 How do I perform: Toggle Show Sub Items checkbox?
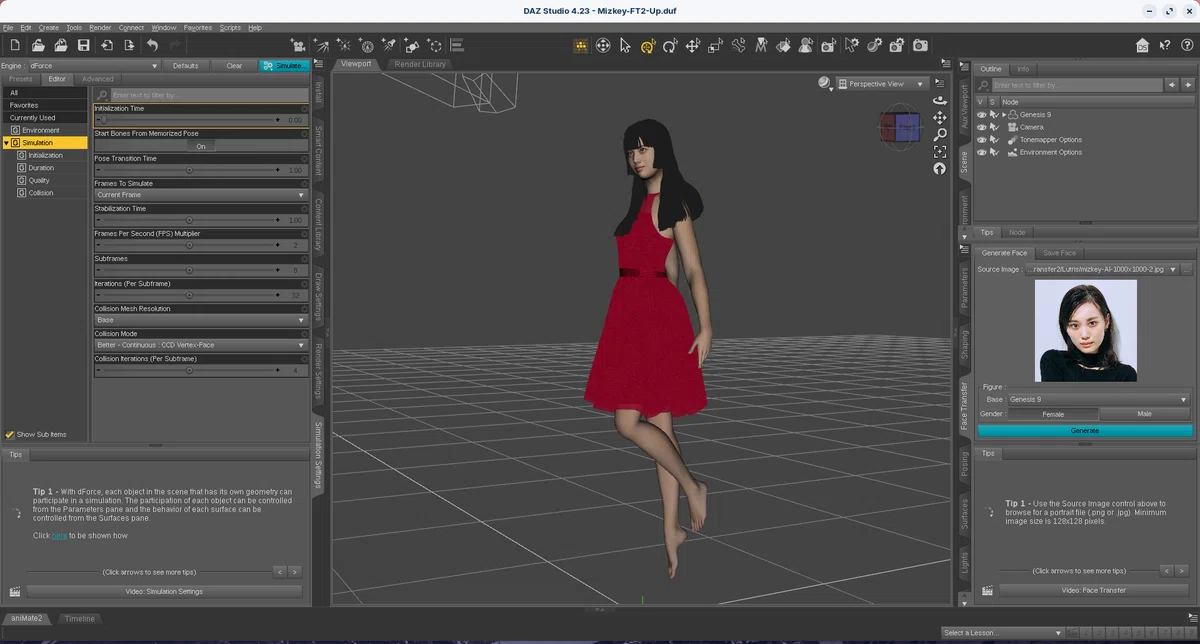point(10,434)
